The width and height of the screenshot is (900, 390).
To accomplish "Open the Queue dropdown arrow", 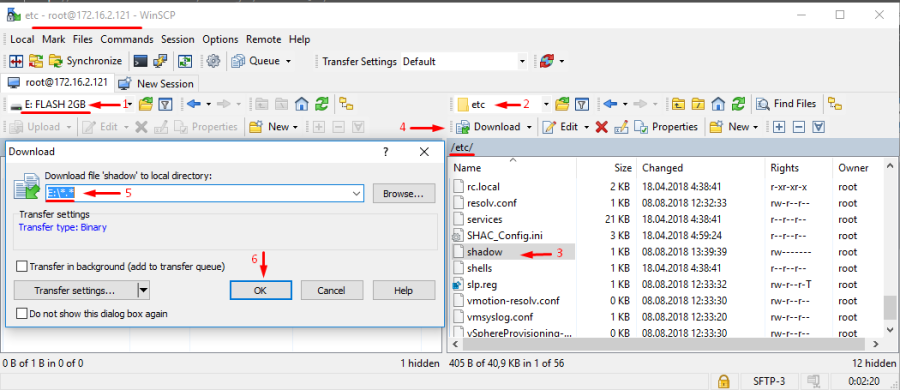I will [288, 61].
